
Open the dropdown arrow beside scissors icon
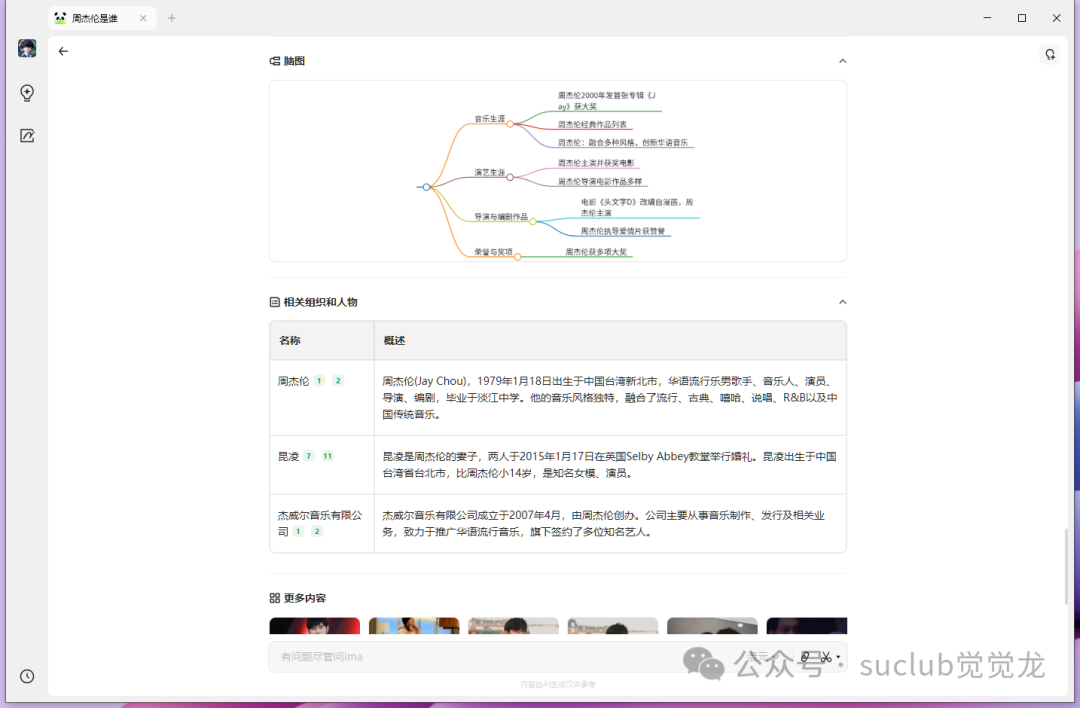pos(838,657)
